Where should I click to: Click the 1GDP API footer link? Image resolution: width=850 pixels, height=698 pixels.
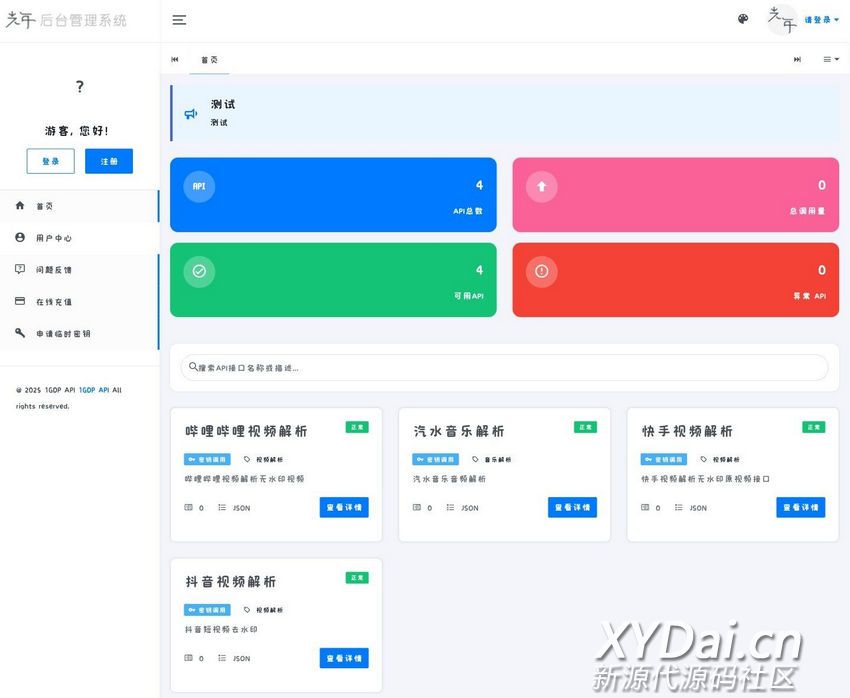pyautogui.click(x=94, y=390)
